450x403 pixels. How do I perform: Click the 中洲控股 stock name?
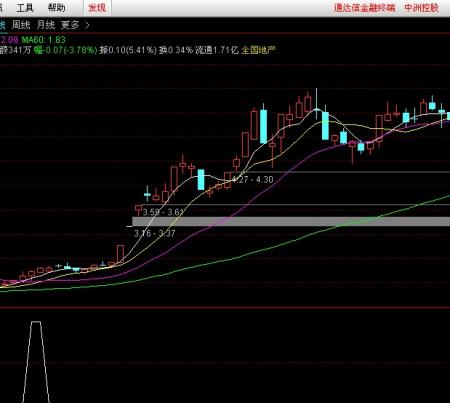click(421, 8)
